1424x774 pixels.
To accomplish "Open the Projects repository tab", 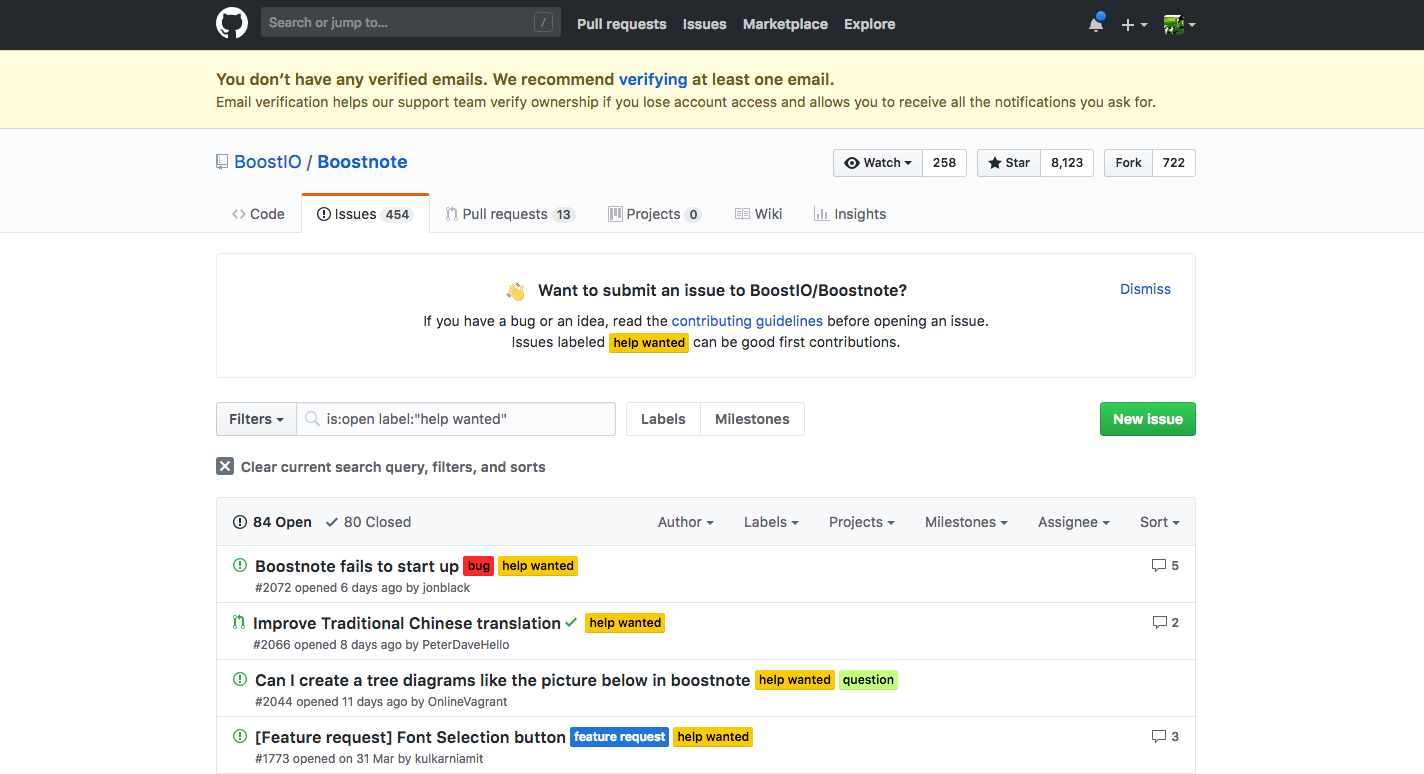I will click(x=654, y=214).
